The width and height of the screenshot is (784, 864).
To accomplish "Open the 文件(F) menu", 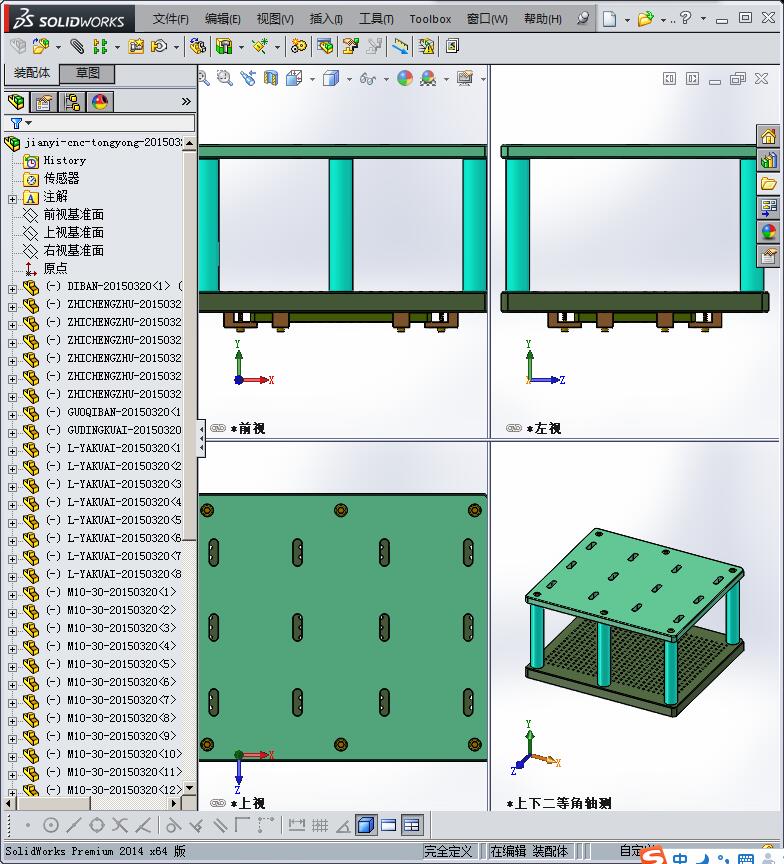I will click(170, 19).
